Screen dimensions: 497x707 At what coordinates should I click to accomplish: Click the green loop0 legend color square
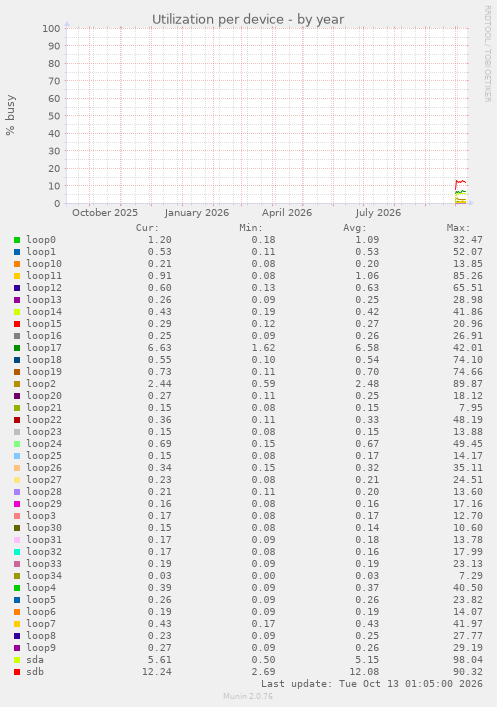pyautogui.click(x=17, y=240)
